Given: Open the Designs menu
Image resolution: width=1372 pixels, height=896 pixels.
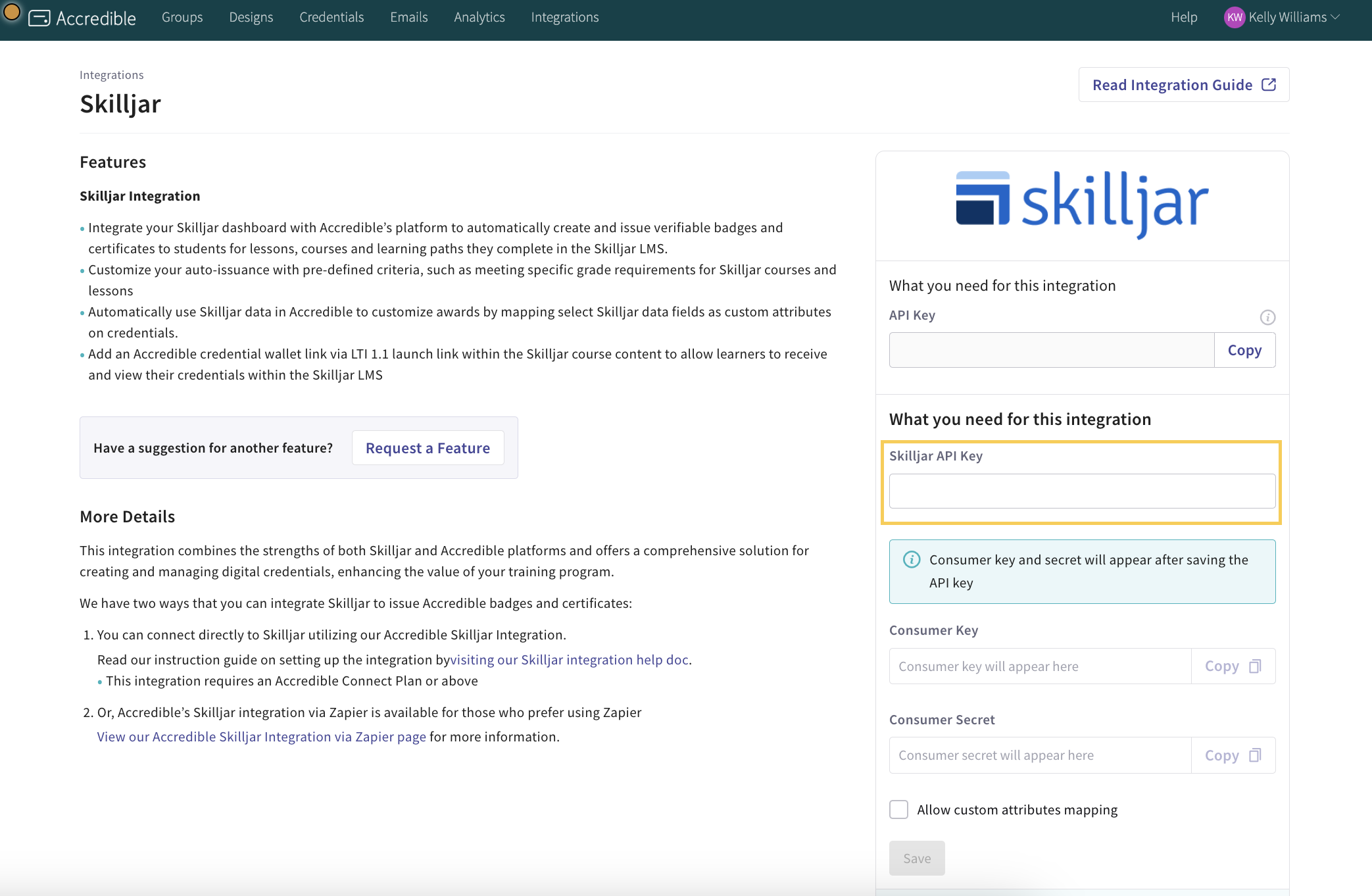Looking at the screenshot, I should pos(251,18).
